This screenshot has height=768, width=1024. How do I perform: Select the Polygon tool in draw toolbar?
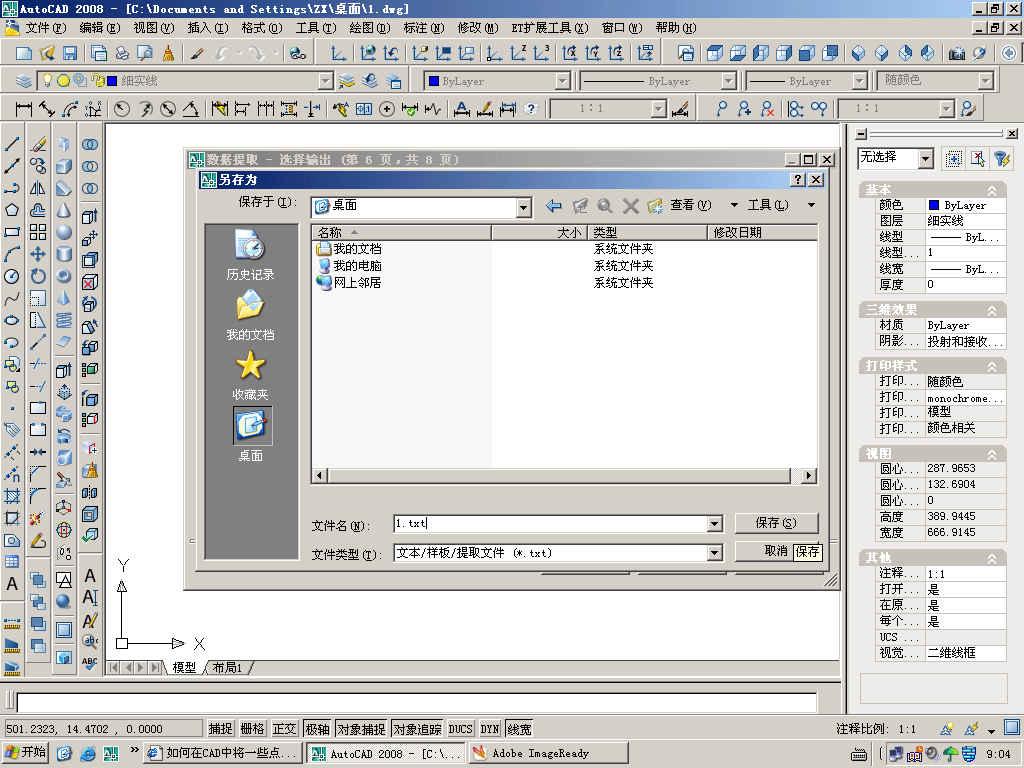[12, 210]
